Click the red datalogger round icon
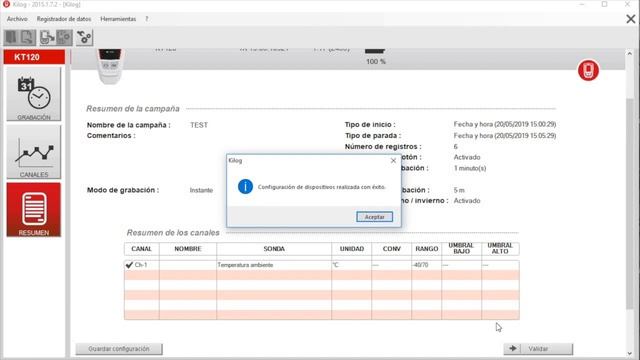The height and width of the screenshot is (360, 640). [x=588, y=71]
